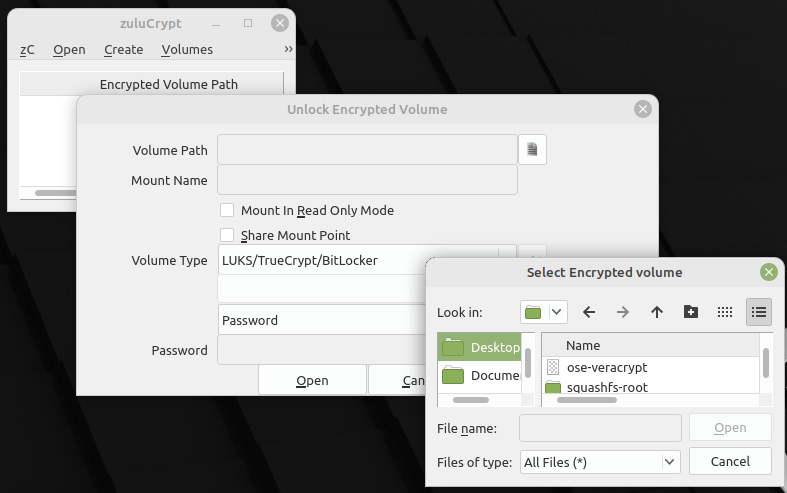Click Cancel in Unlock Encrypted Volume dialog
Screen dimensions: 787x493
[x=397, y=381]
